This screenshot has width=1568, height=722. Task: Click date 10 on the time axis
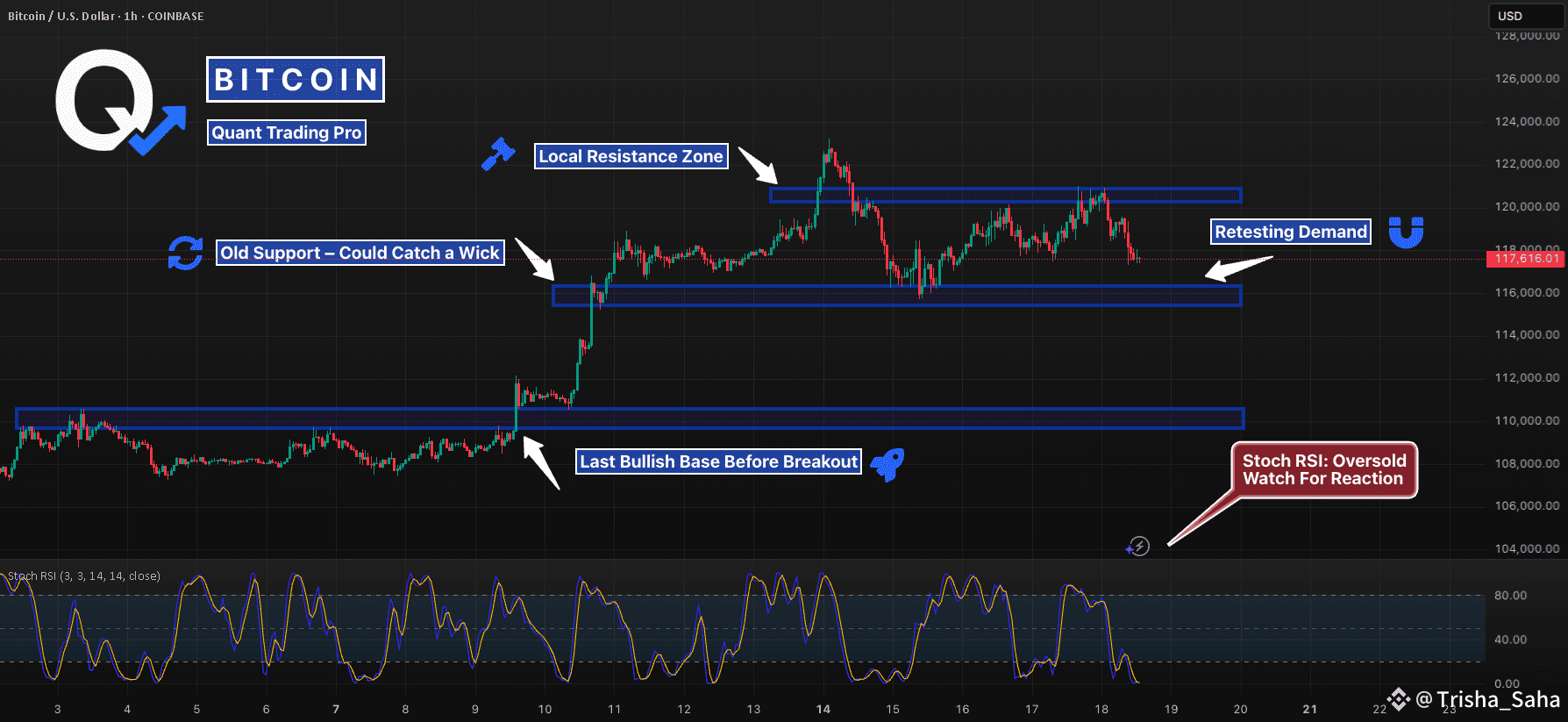point(545,709)
